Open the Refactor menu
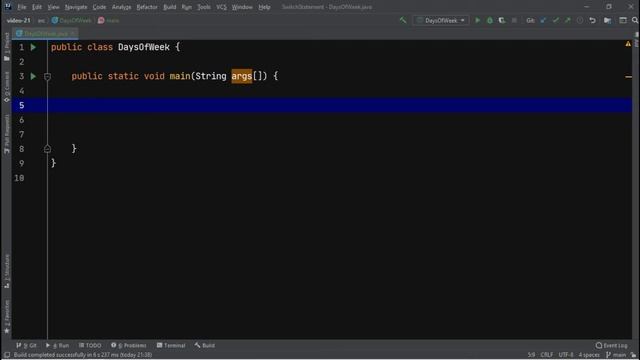Image resolution: width=640 pixels, height=360 pixels. click(147, 7)
